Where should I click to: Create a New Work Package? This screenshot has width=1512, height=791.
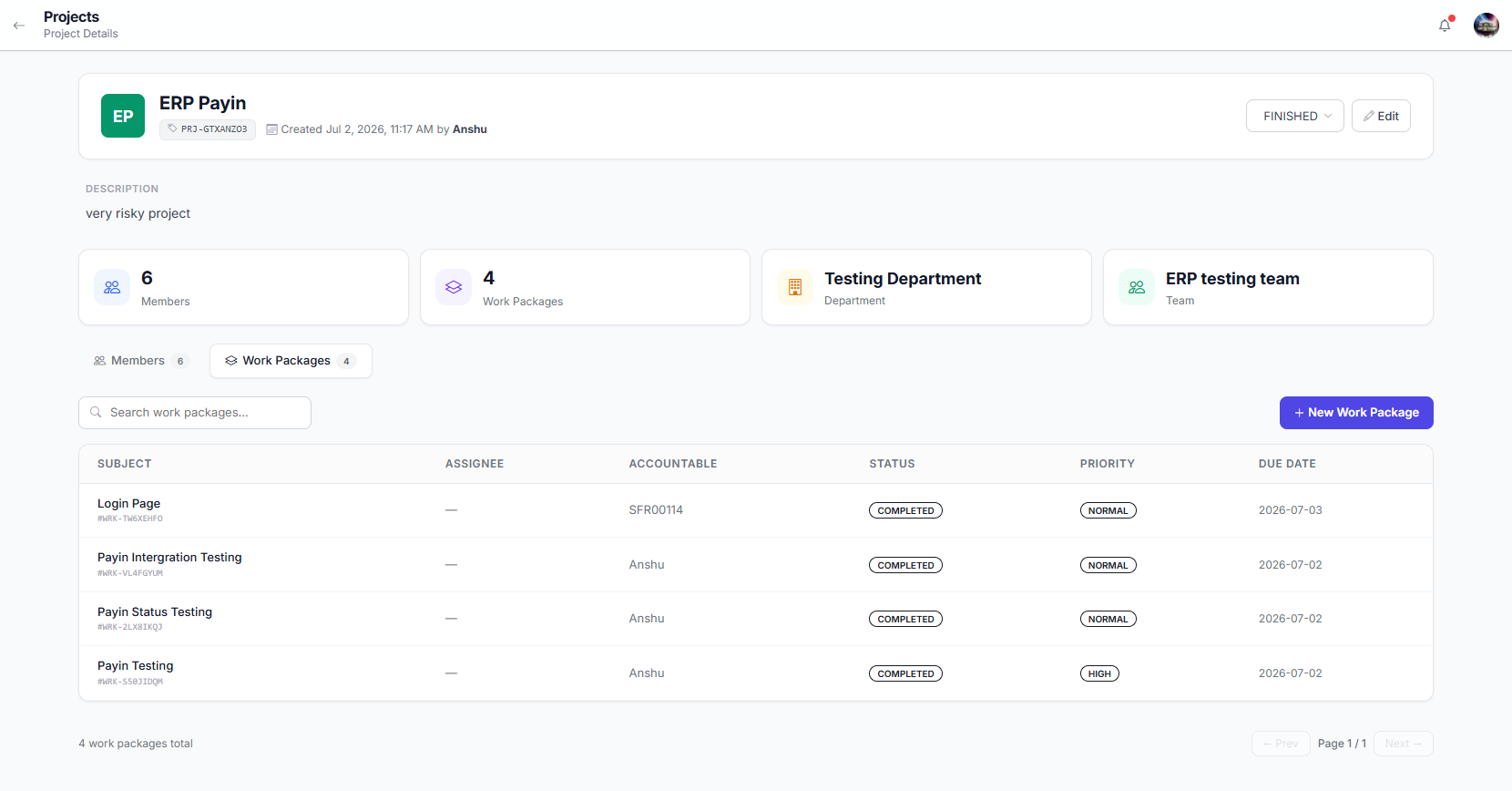pyautogui.click(x=1356, y=413)
